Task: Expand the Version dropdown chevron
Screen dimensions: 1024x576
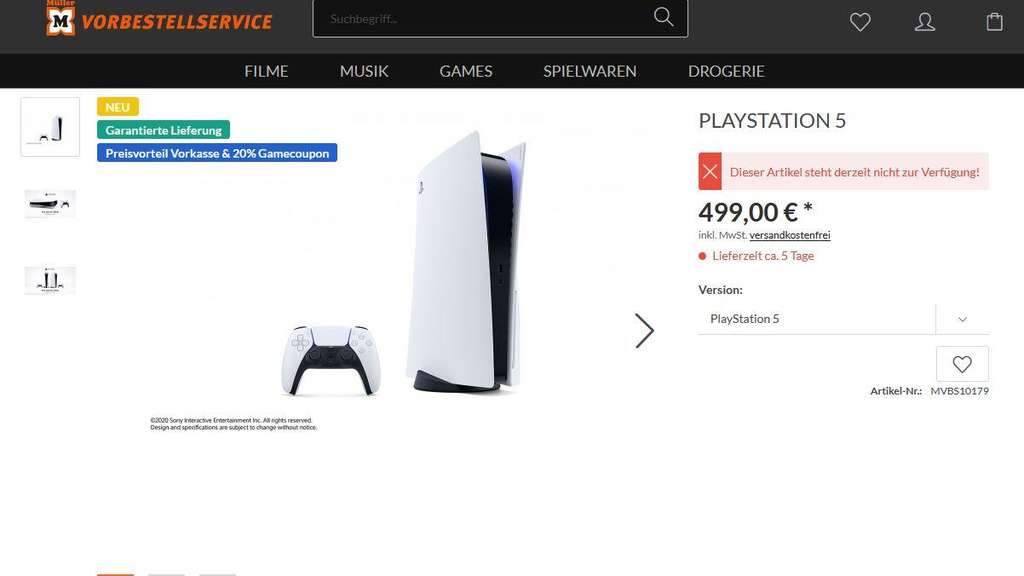Action: (x=963, y=319)
